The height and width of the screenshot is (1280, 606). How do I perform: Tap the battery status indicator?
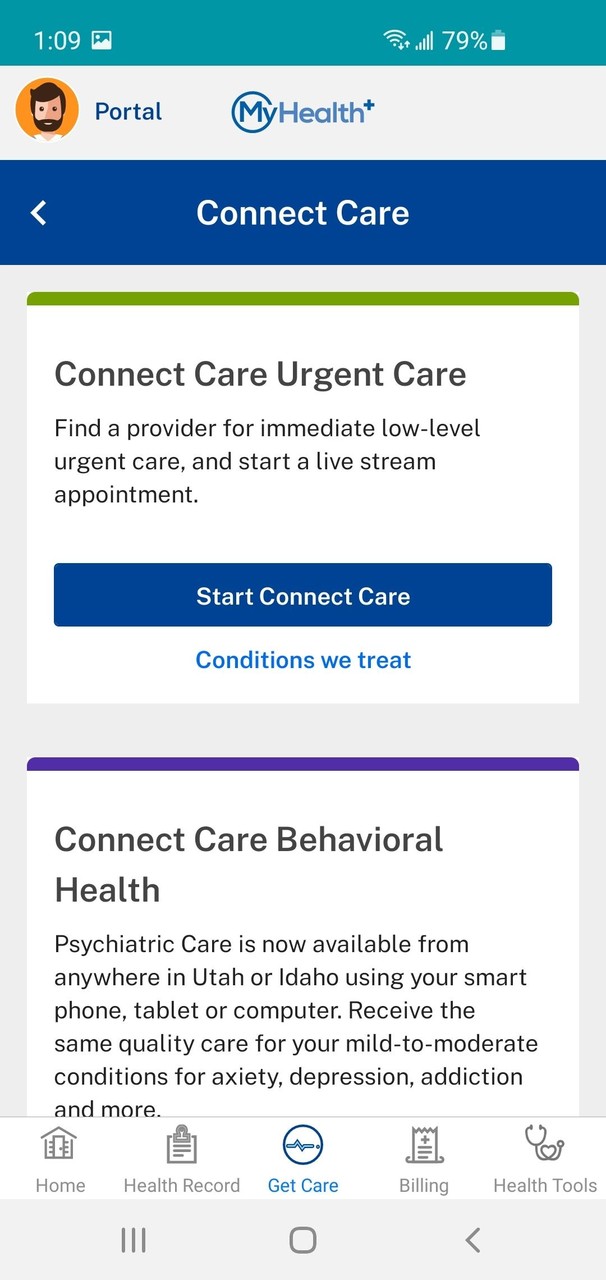pos(499,41)
